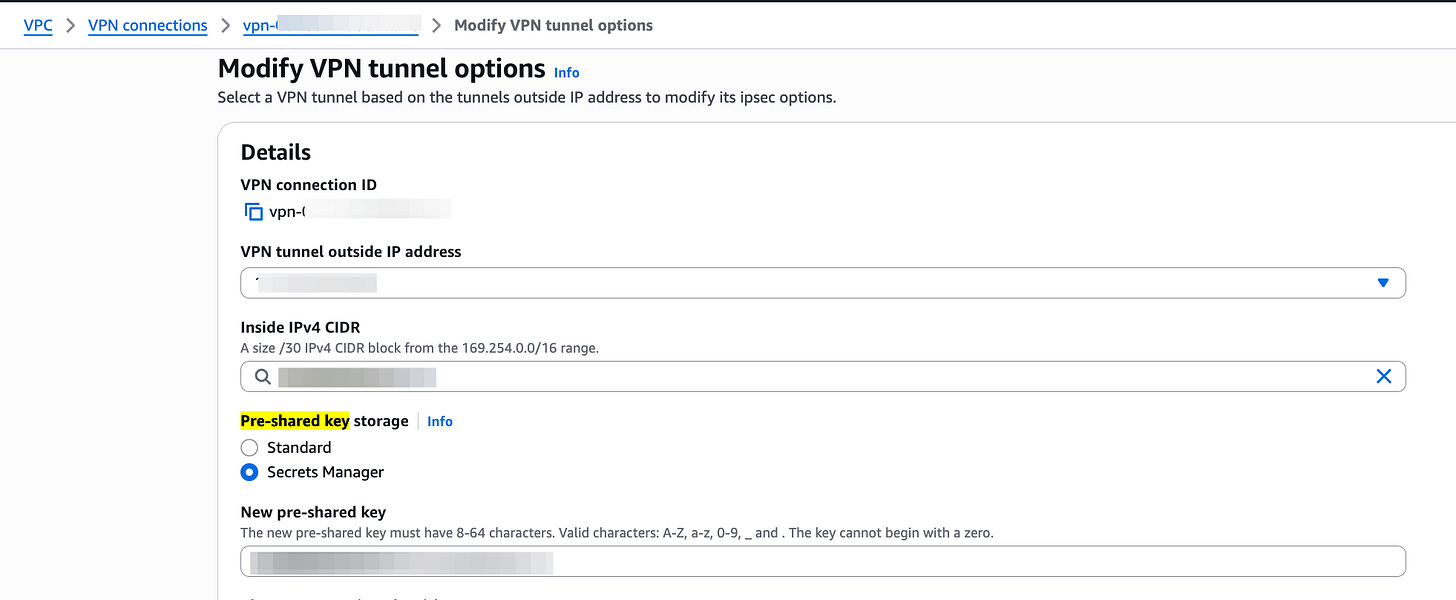This screenshot has height=600, width=1456.
Task: Select the Secrets Manager storage option
Action: (250, 472)
